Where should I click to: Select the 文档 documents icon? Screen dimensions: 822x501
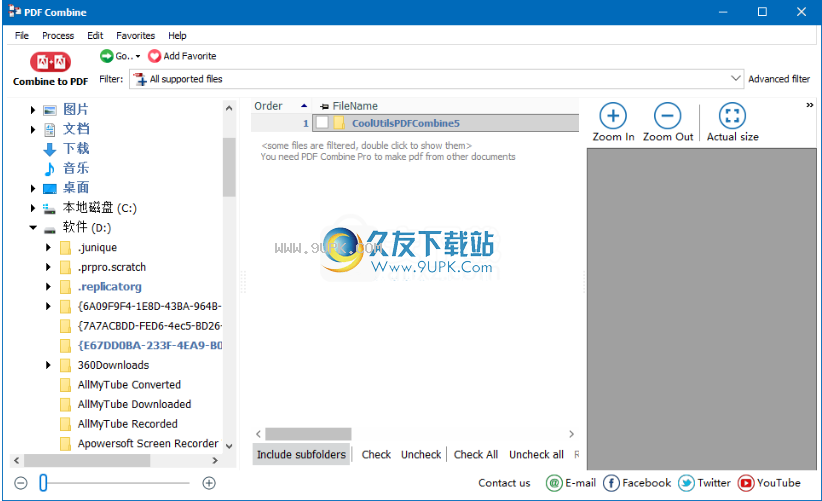pos(50,129)
